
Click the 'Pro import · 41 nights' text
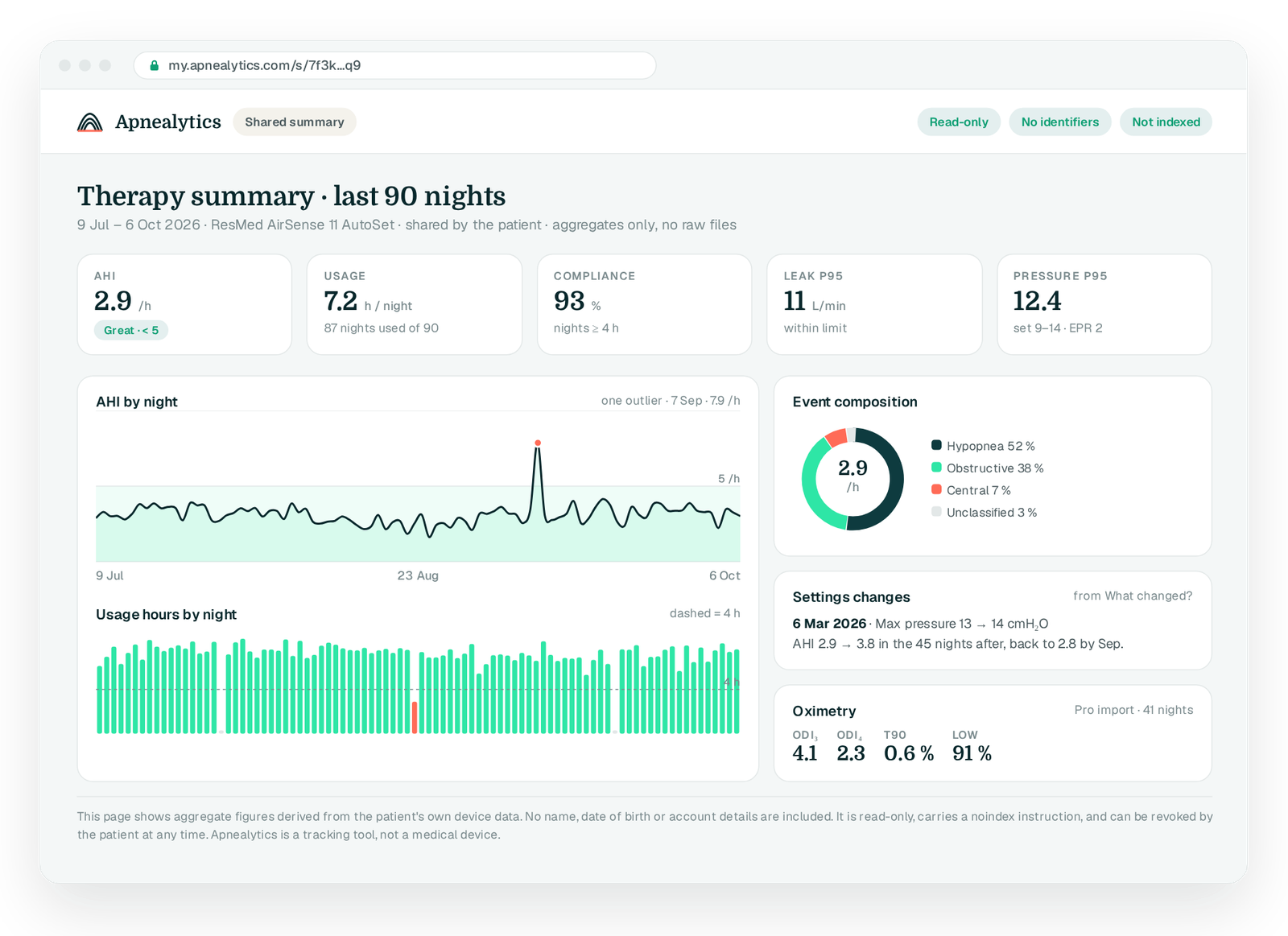click(x=1133, y=710)
